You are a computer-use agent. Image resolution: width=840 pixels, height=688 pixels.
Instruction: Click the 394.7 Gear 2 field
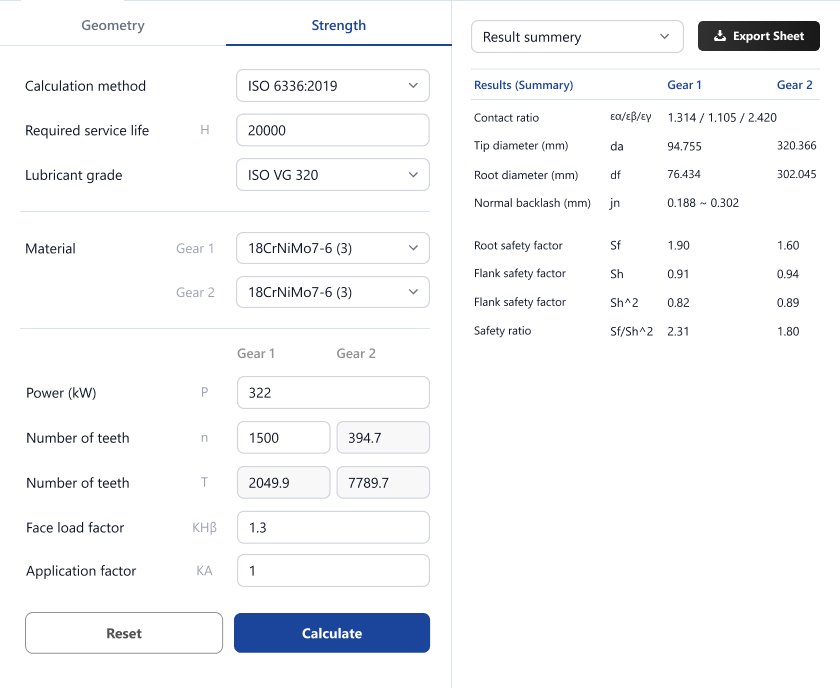(x=383, y=438)
